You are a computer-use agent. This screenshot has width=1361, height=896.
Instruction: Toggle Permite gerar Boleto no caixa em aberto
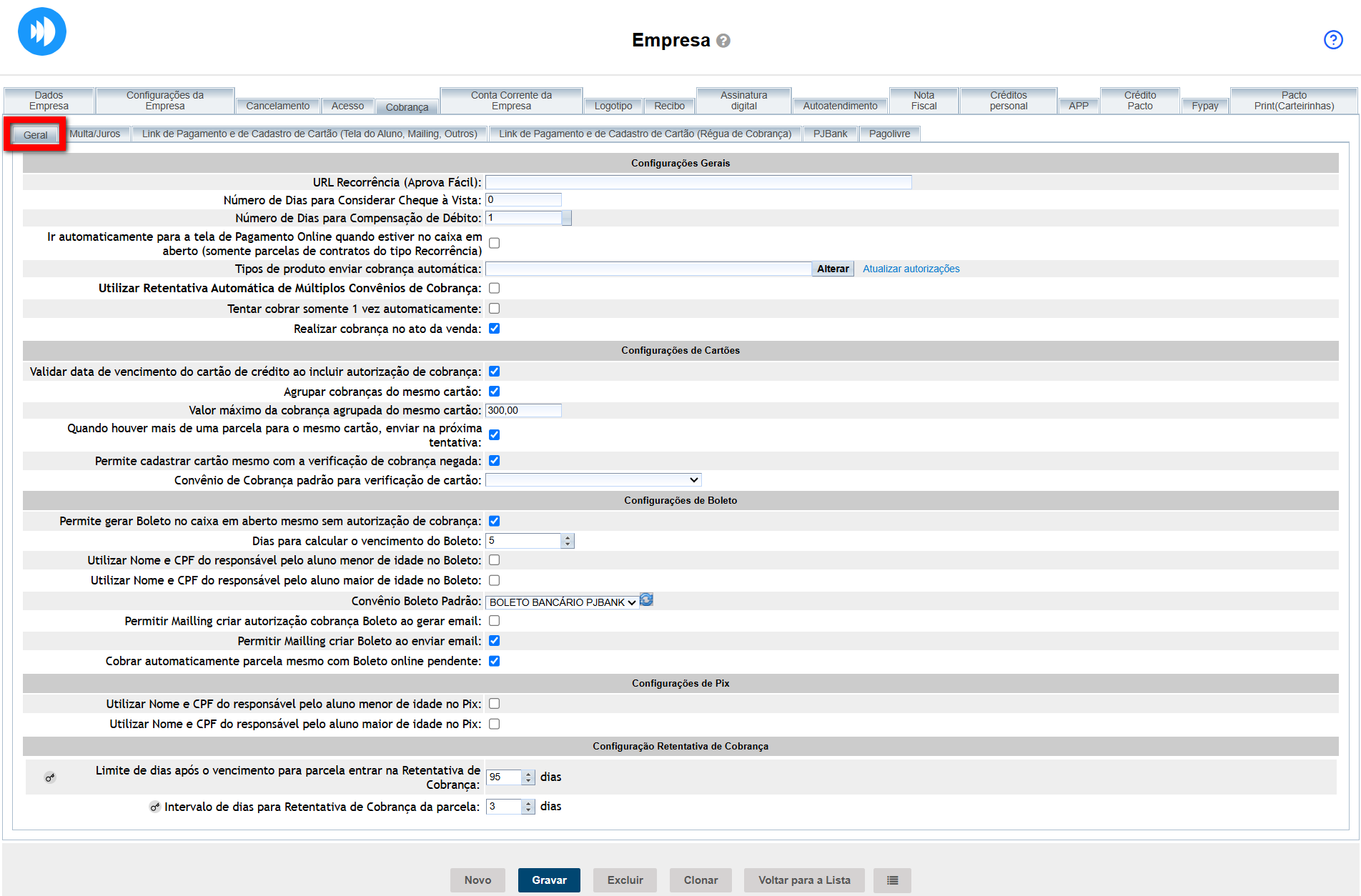[494, 521]
